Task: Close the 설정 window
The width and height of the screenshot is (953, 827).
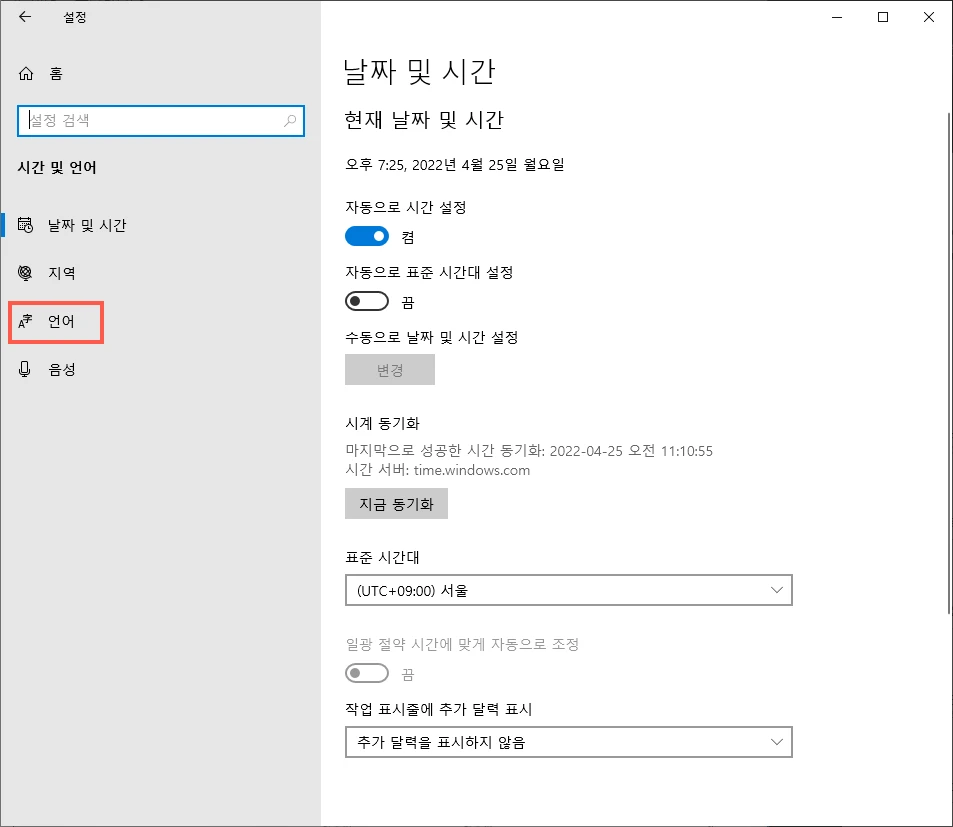Action: [x=929, y=17]
